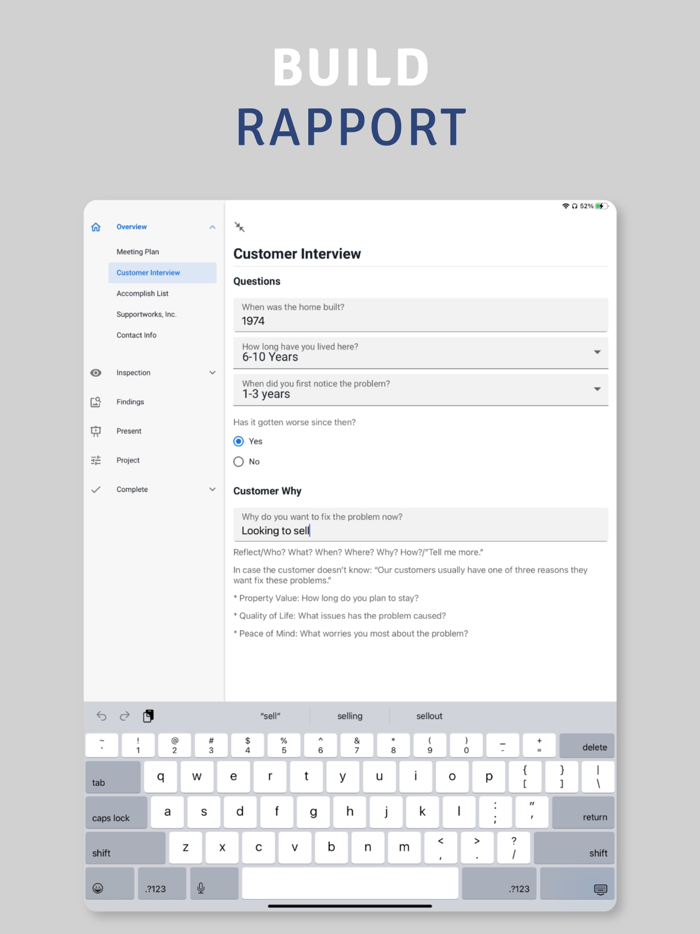
Task: Click the When was the home built field
Action: coord(421,315)
